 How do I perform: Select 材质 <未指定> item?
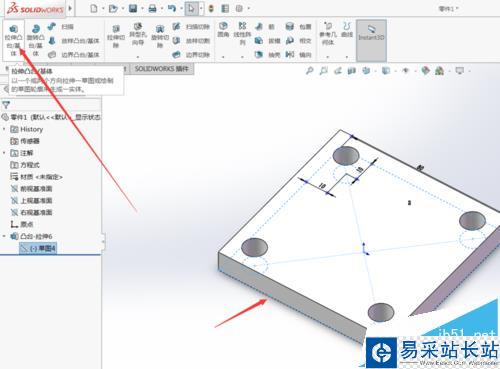pyautogui.click(x=36, y=177)
